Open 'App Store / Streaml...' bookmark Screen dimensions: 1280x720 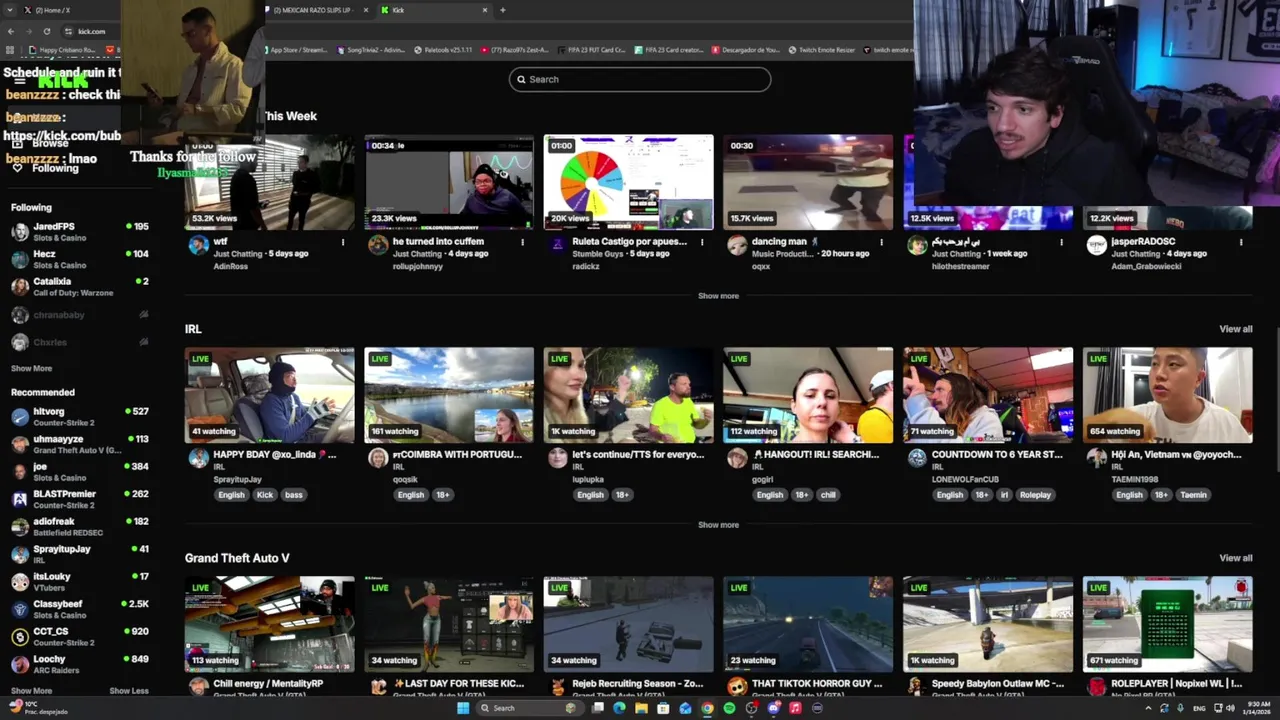tap(298, 49)
